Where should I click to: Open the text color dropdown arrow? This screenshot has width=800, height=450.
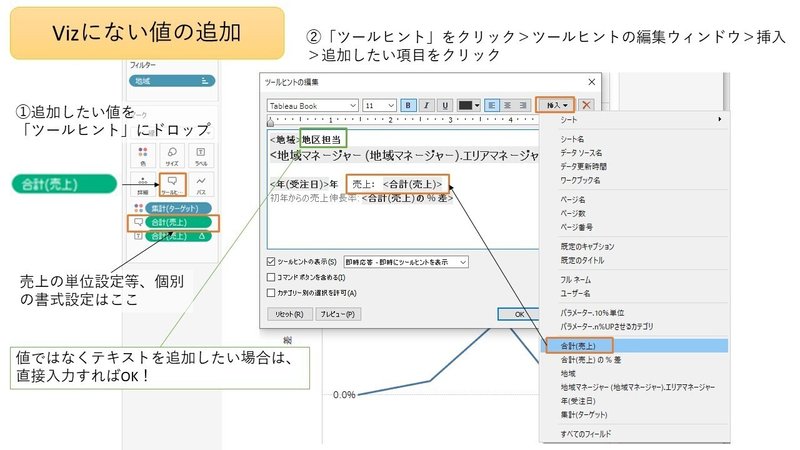tap(477, 106)
